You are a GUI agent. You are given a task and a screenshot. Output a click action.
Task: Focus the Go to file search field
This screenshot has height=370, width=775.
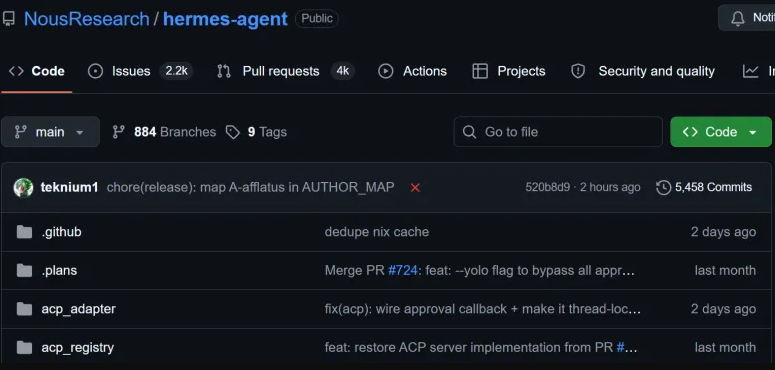click(558, 132)
